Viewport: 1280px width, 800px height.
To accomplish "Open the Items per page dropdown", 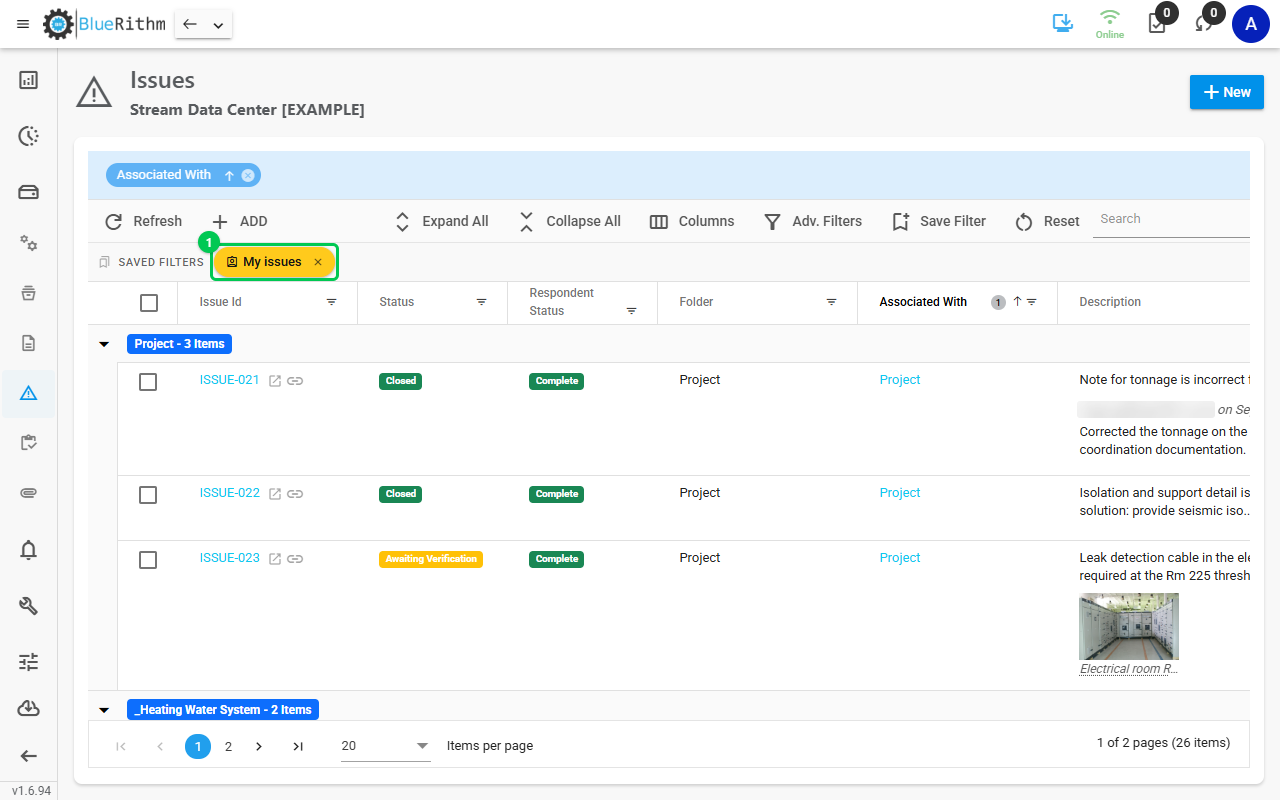I will pyautogui.click(x=386, y=746).
